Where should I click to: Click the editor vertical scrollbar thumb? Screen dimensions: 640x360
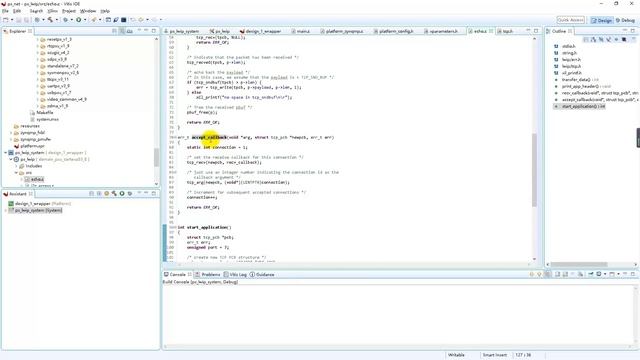coord(534,170)
